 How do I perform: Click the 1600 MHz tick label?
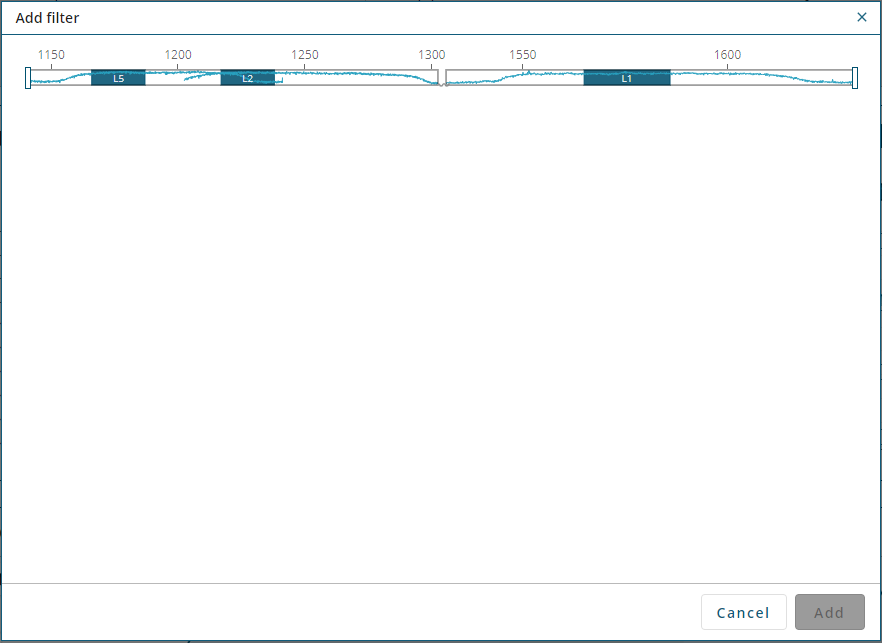click(x=727, y=55)
